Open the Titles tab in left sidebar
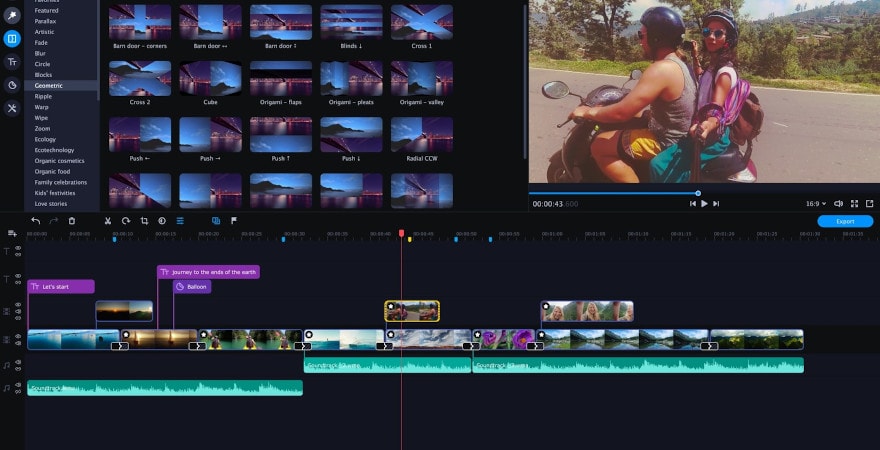This screenshot has height=450, width=880. 12,62
